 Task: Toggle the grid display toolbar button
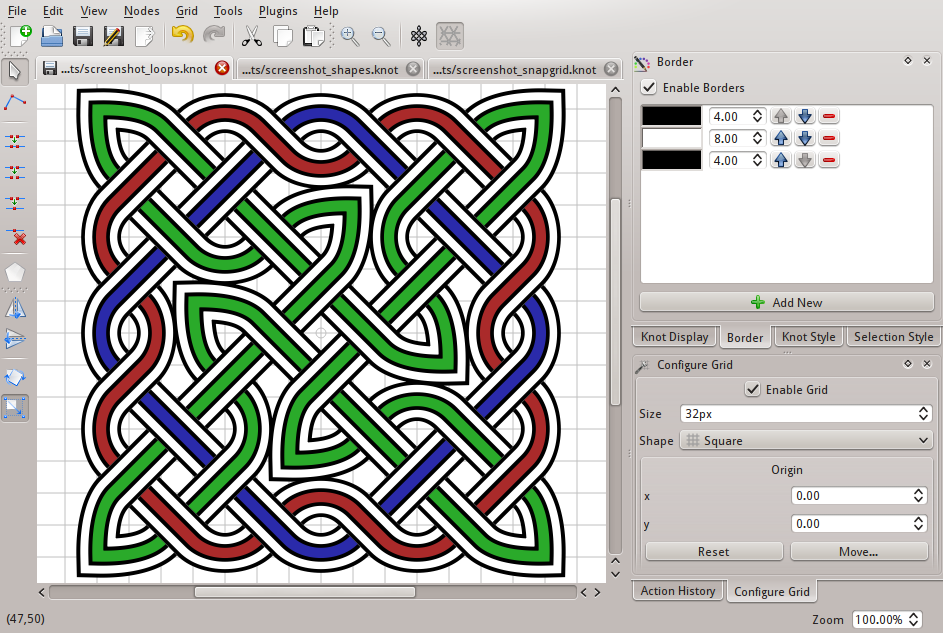click(450, 36)
